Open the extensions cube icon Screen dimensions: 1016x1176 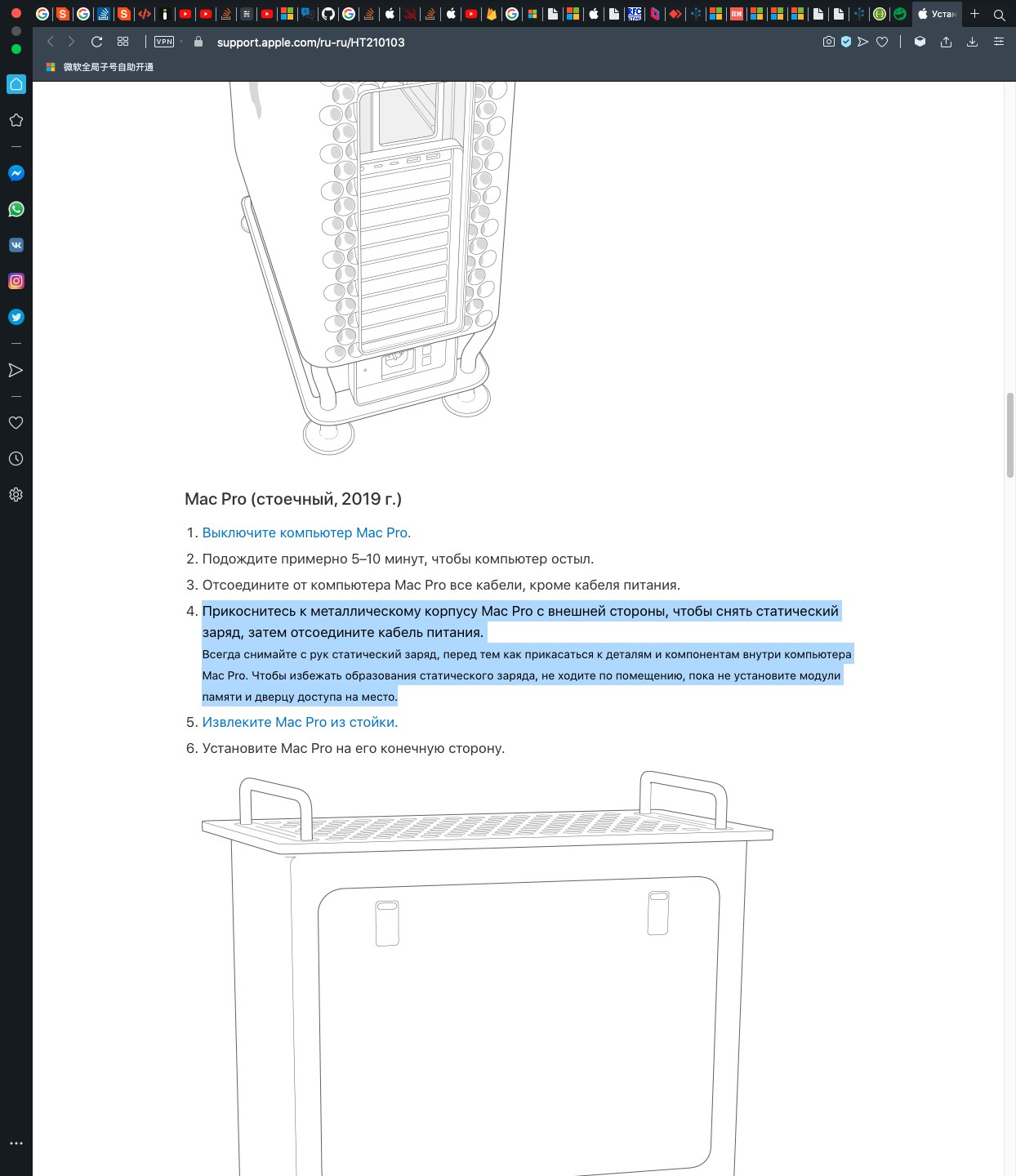click(x=920, y=42)
